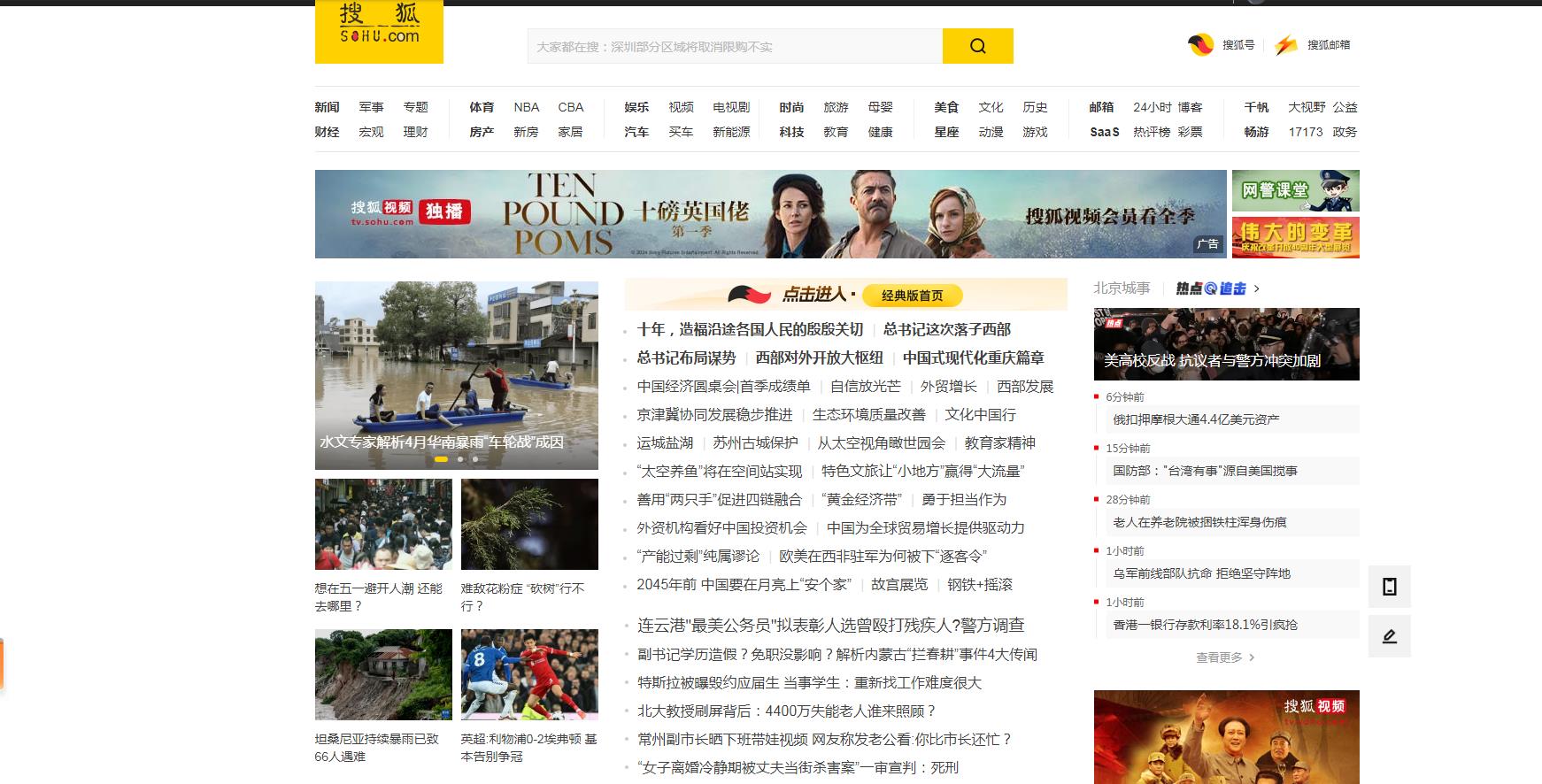Open the flood boat carousel image

point(456,375)
